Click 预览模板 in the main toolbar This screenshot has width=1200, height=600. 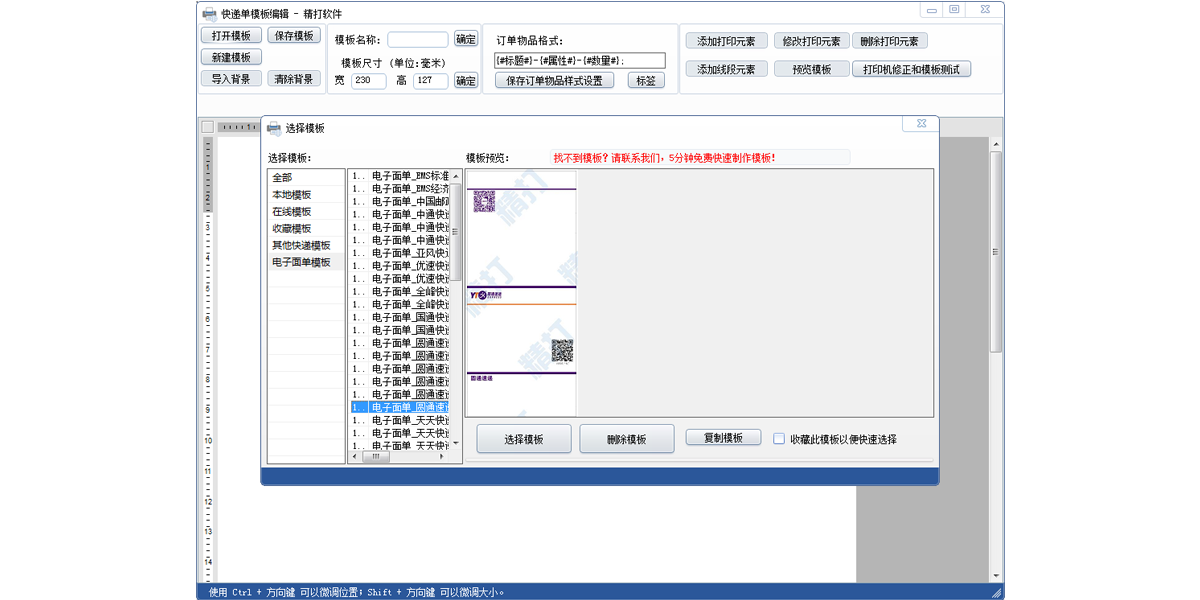click(811, 69)
